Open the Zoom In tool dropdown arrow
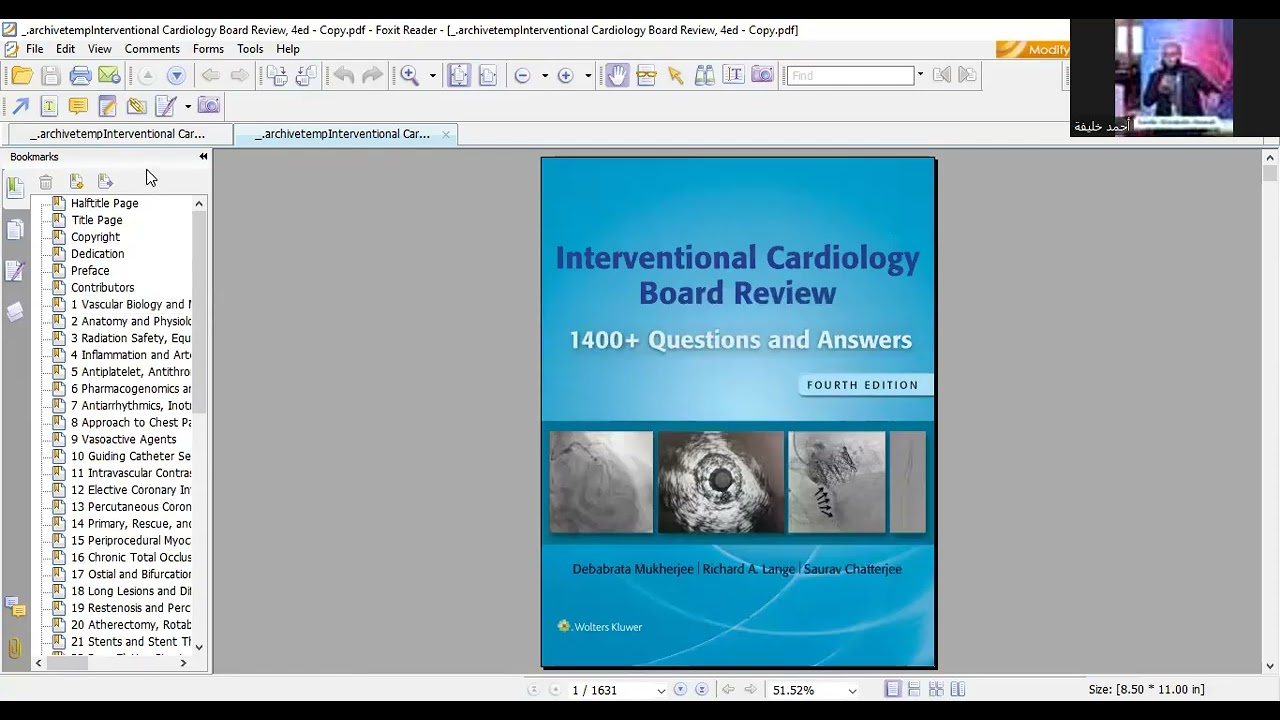This screenshot has width=1280, height=720. click(433, 76)
